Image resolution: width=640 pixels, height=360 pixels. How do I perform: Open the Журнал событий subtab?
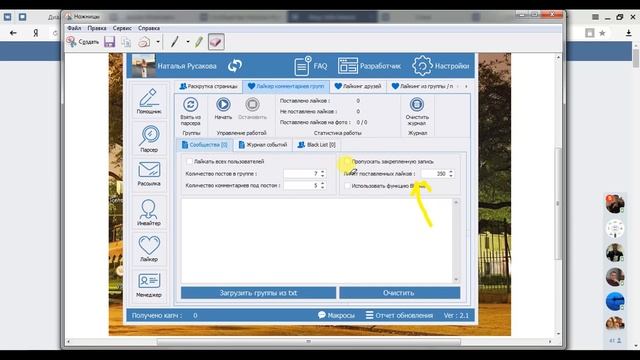[x=263, y=145]
